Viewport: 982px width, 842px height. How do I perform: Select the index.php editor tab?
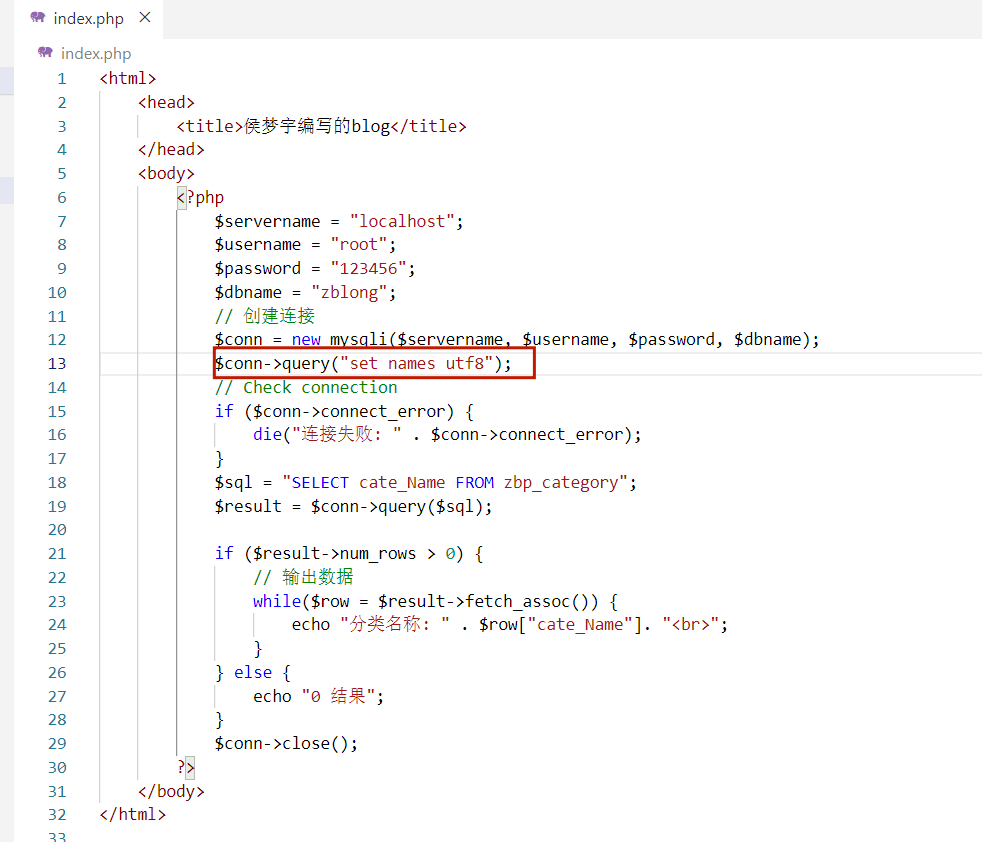click(x=88, y=19)
